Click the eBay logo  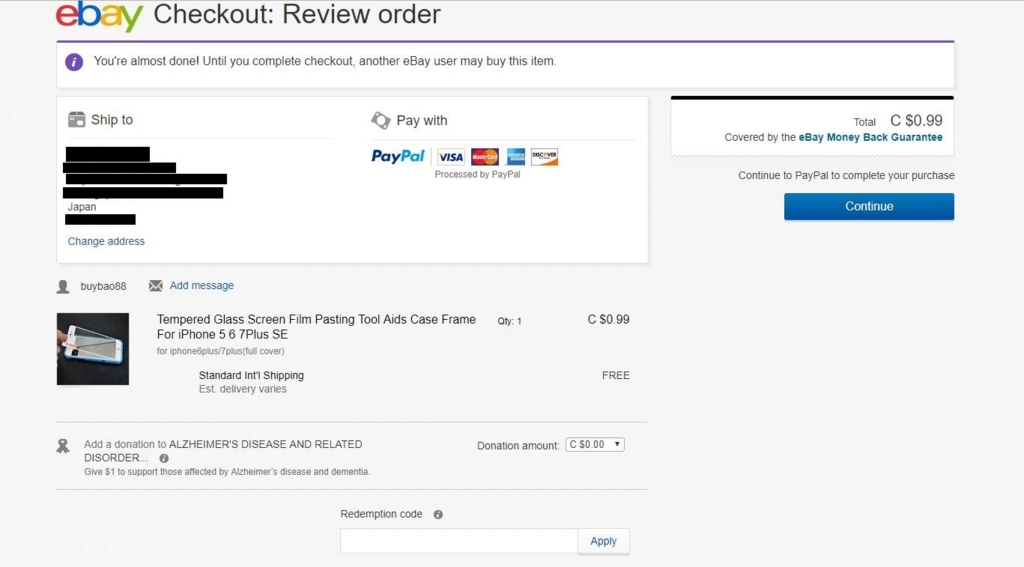coord(99,15)
